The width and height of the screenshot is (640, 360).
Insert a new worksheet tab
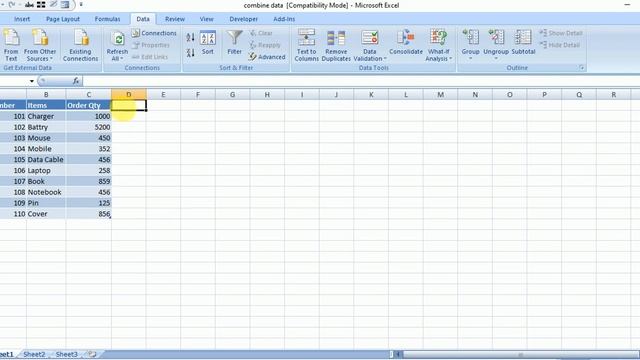[92, 354]
